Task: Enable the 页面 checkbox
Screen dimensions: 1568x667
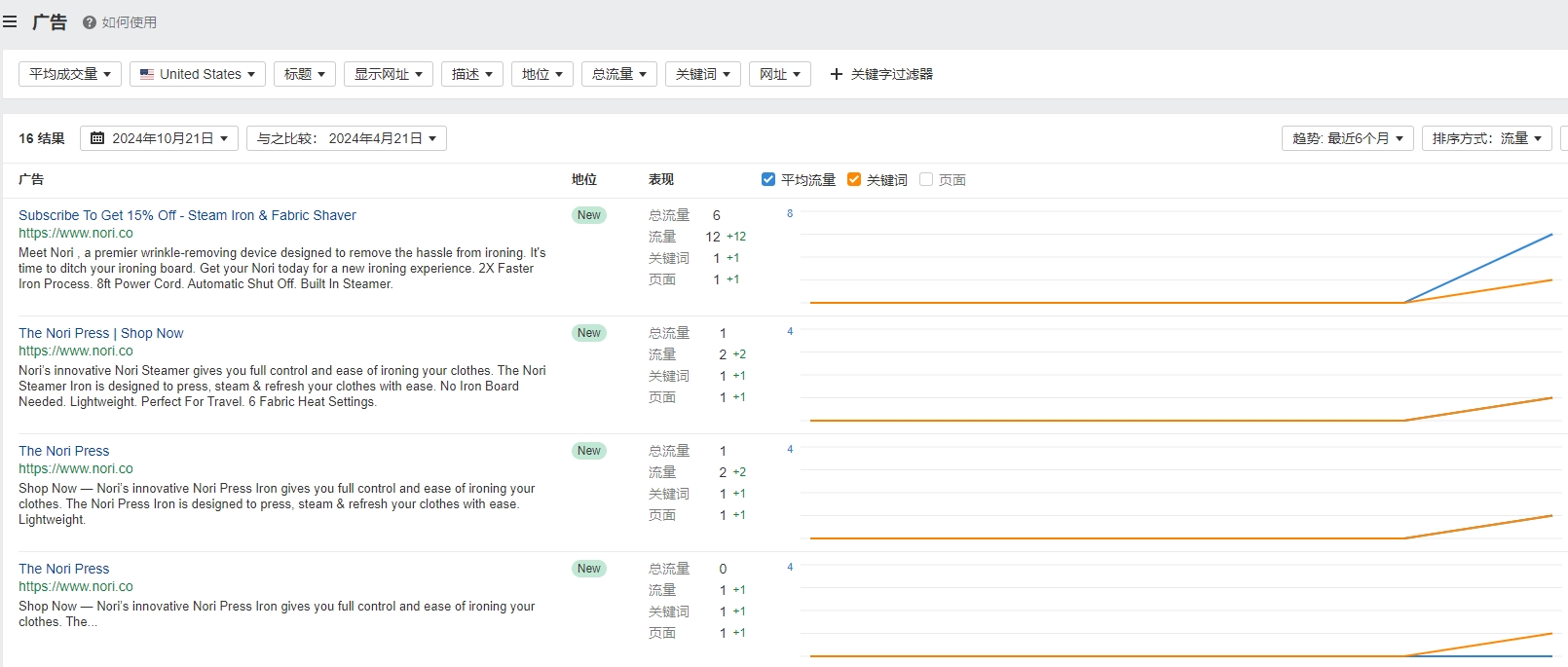Action: coord(926,179)
